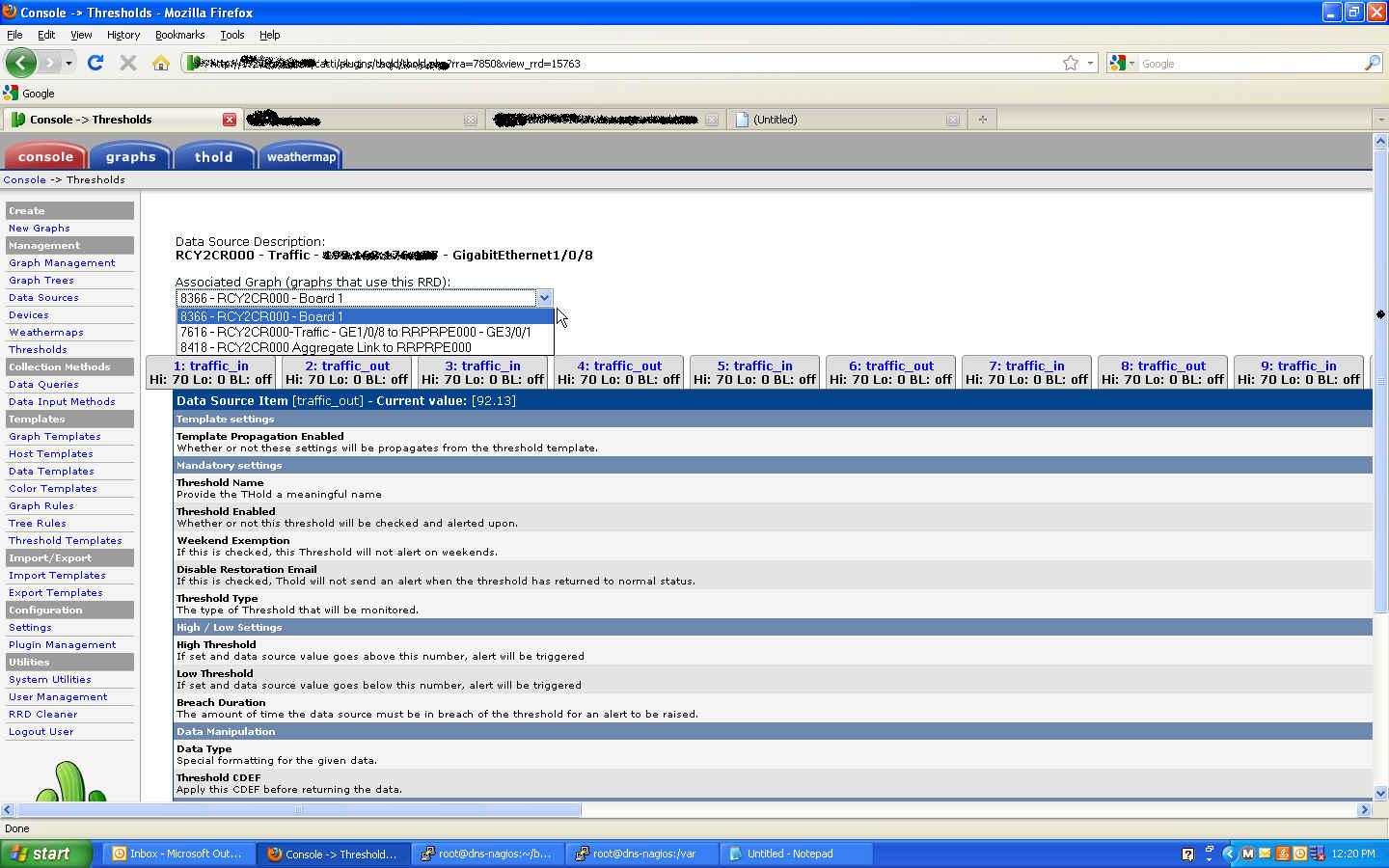1389x868 pixels.
Task: Open Graph Trees in sidebar
Action: (41, 280)
